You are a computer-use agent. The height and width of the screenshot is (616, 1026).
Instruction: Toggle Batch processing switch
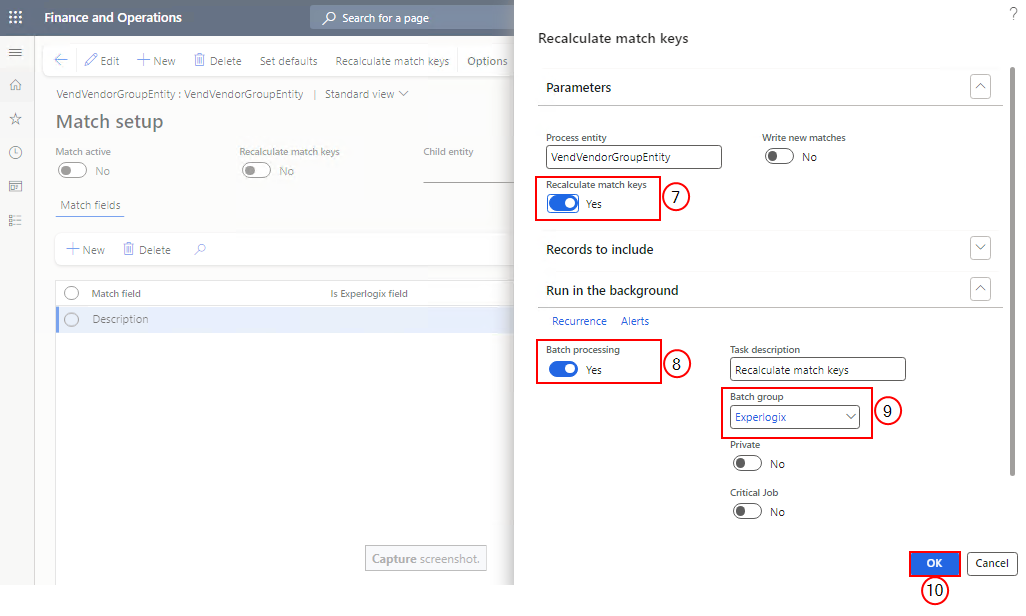coord(563,369)
